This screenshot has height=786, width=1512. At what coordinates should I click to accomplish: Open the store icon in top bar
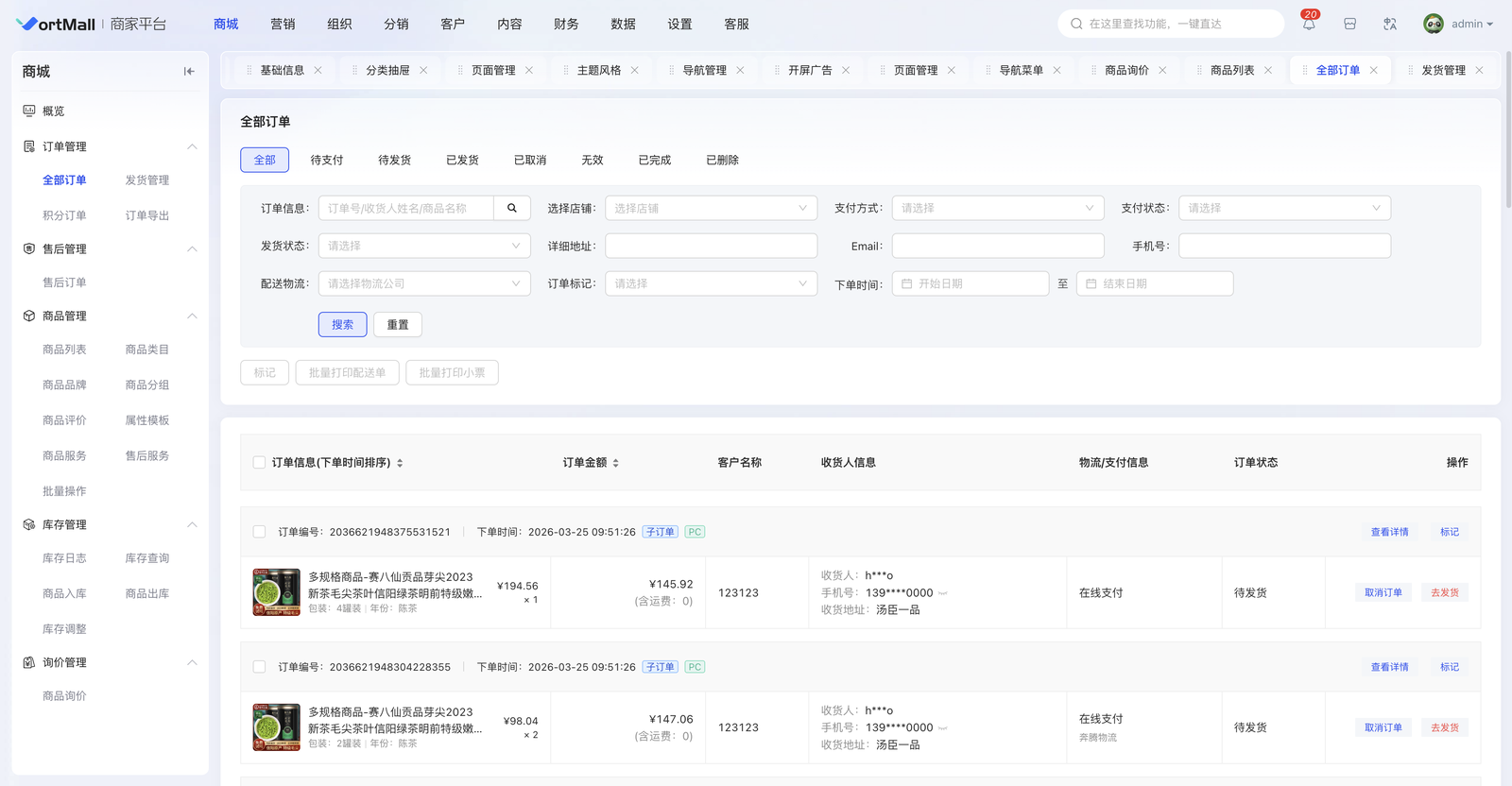(1349, 25)
